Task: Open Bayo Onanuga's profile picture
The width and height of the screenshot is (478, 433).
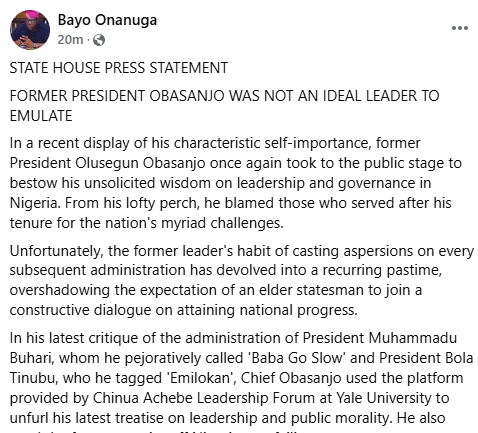Action: pyautogui.click(x=30, y=30)
